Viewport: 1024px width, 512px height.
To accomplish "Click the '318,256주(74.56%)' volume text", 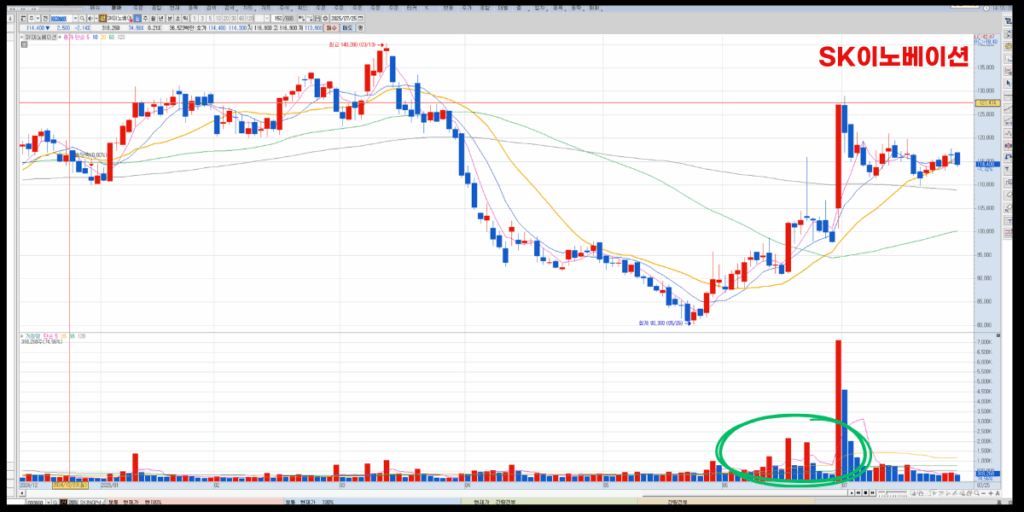I will (x=41, y=342).
